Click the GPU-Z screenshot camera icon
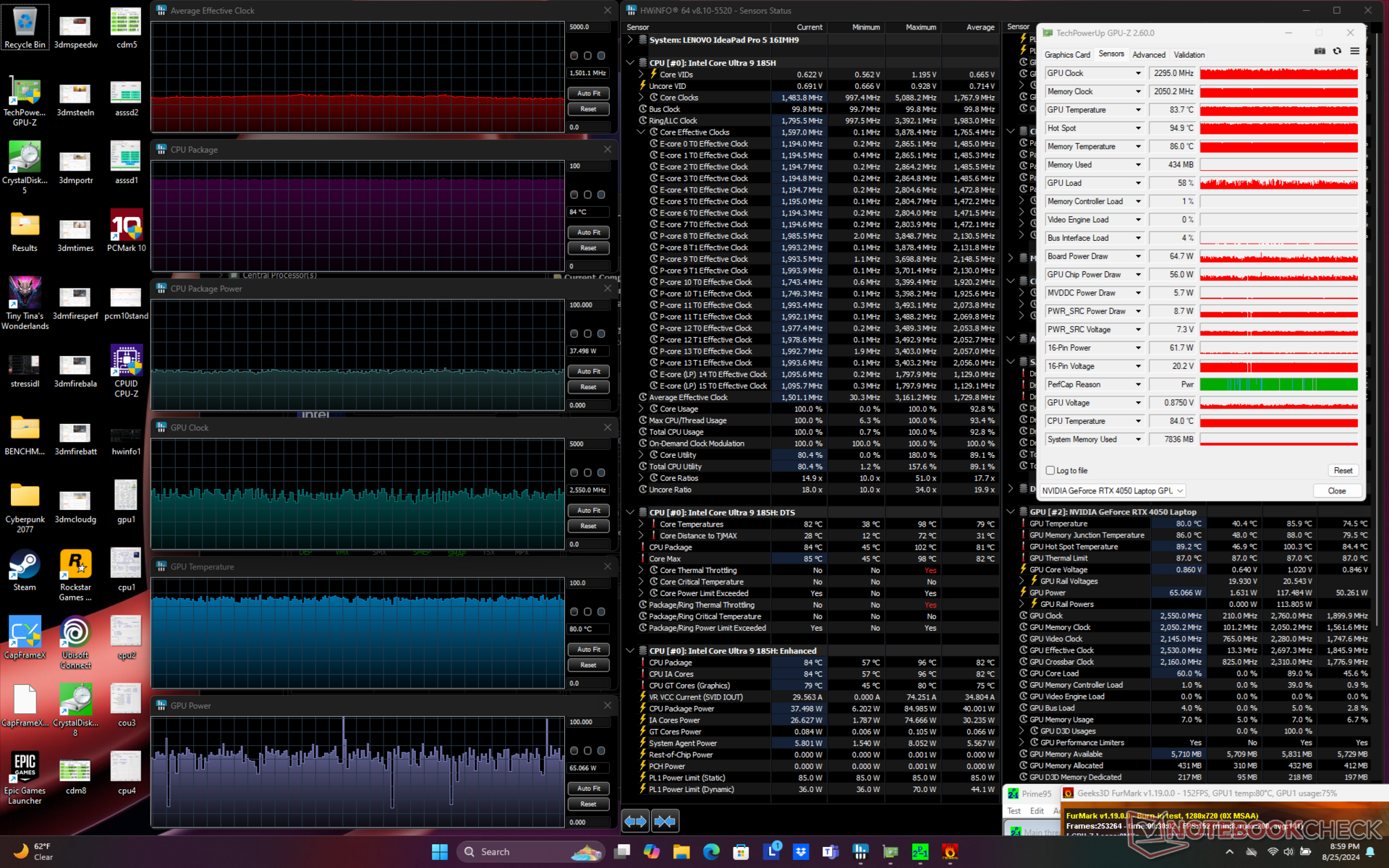This screenshot has width=1389, height=868. 1320,51
